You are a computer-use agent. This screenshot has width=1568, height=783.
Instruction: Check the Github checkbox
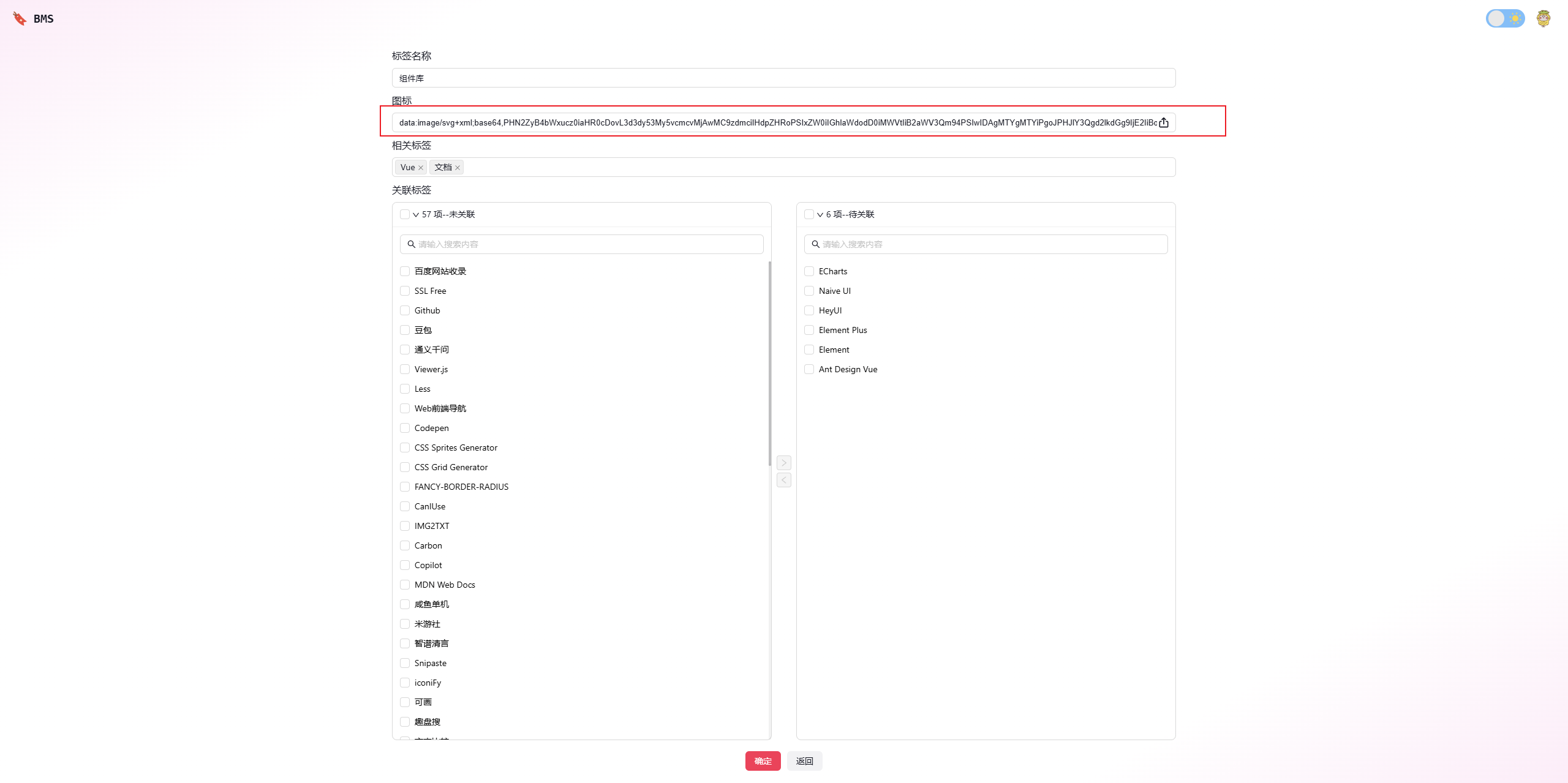pyautogui.click(x=405, y=310)
